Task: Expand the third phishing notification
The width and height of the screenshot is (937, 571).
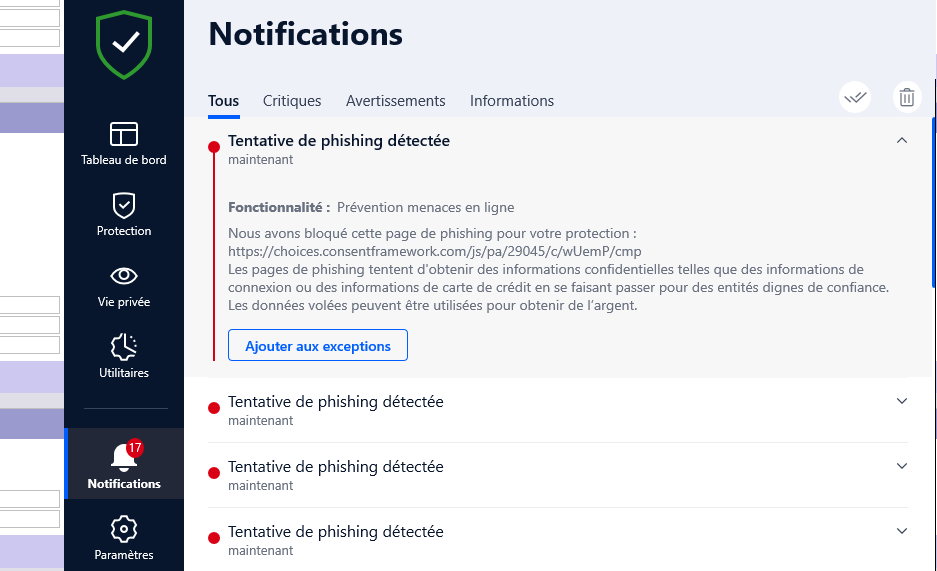Action: [902, 466]
